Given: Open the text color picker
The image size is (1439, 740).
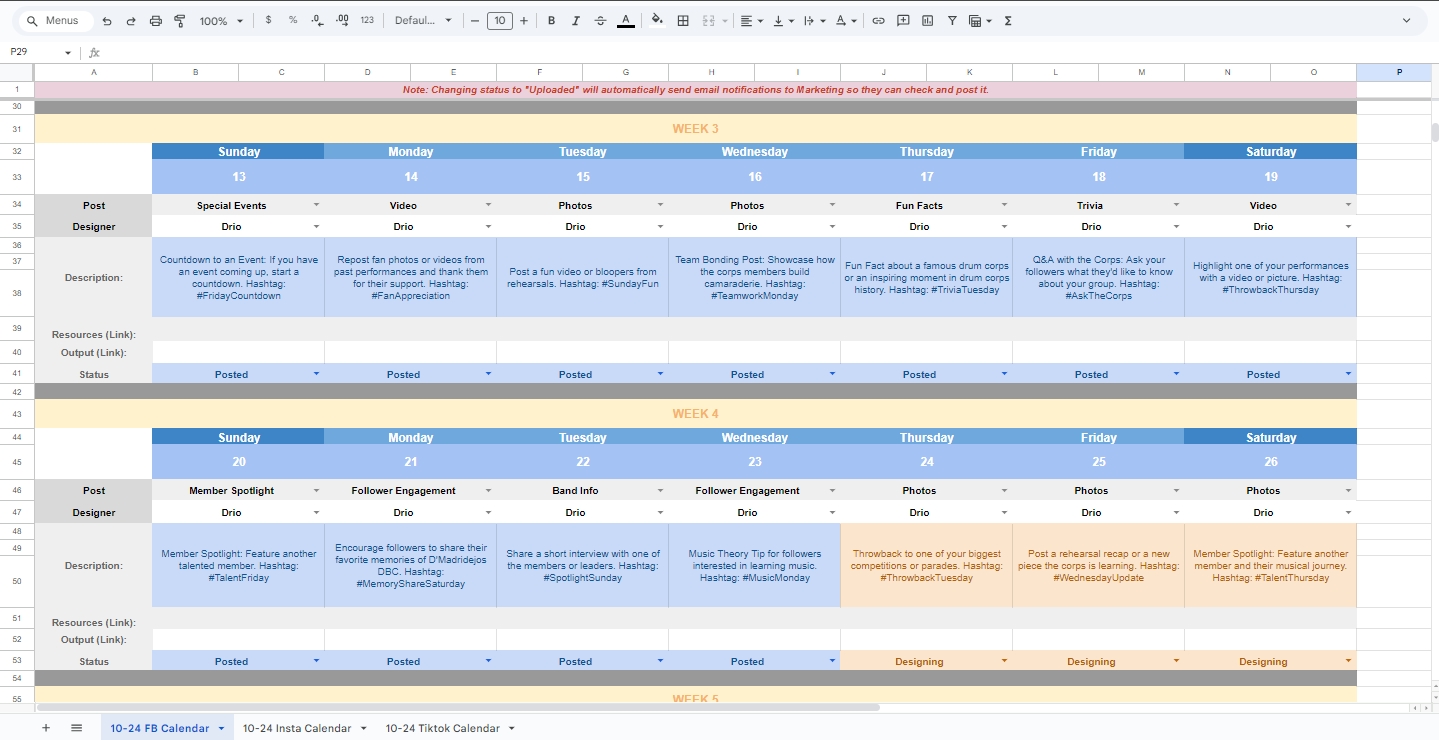Looking at the screenshot, I should [626, 20].
